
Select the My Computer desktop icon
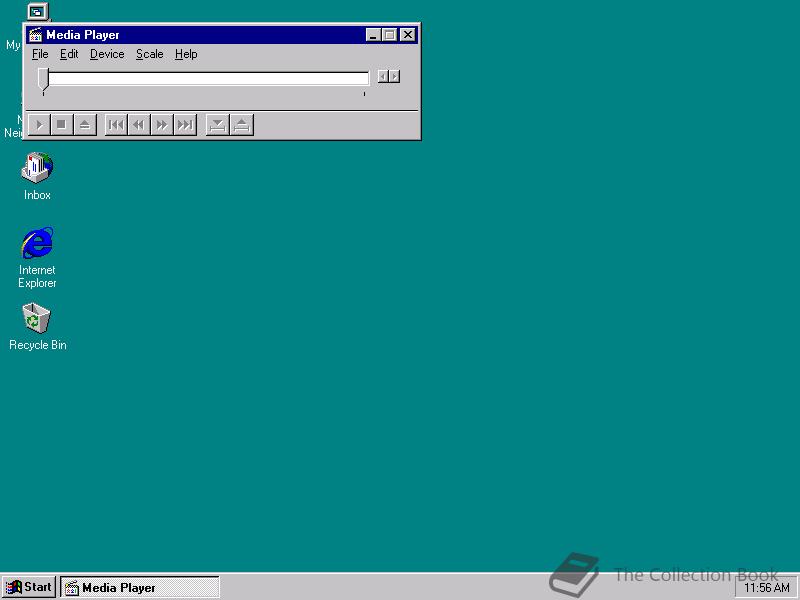(x=38, y=12)
